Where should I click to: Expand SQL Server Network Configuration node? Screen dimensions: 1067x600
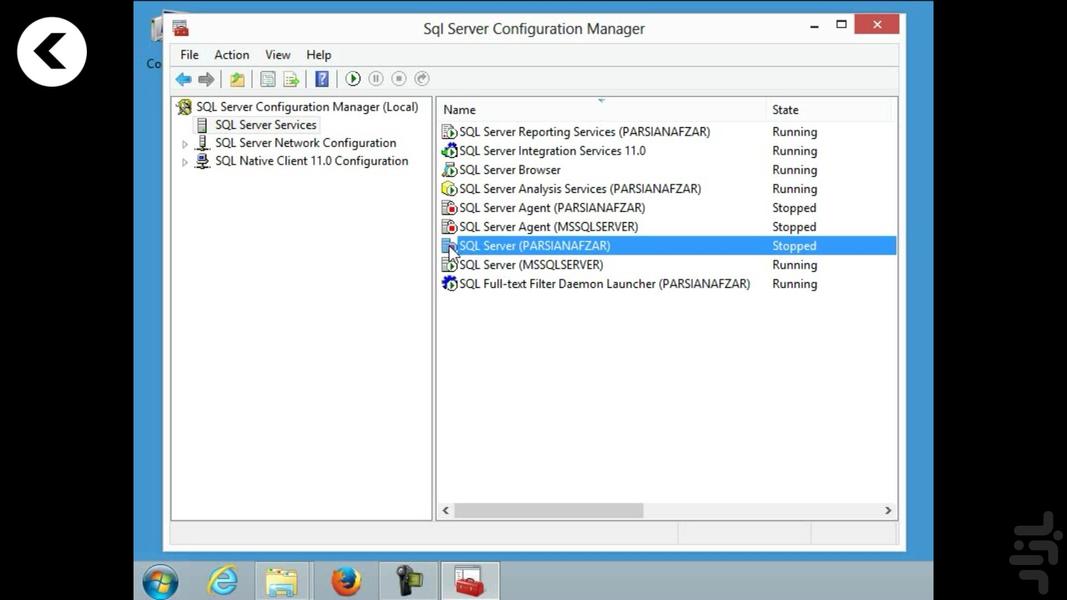[185, 143]
